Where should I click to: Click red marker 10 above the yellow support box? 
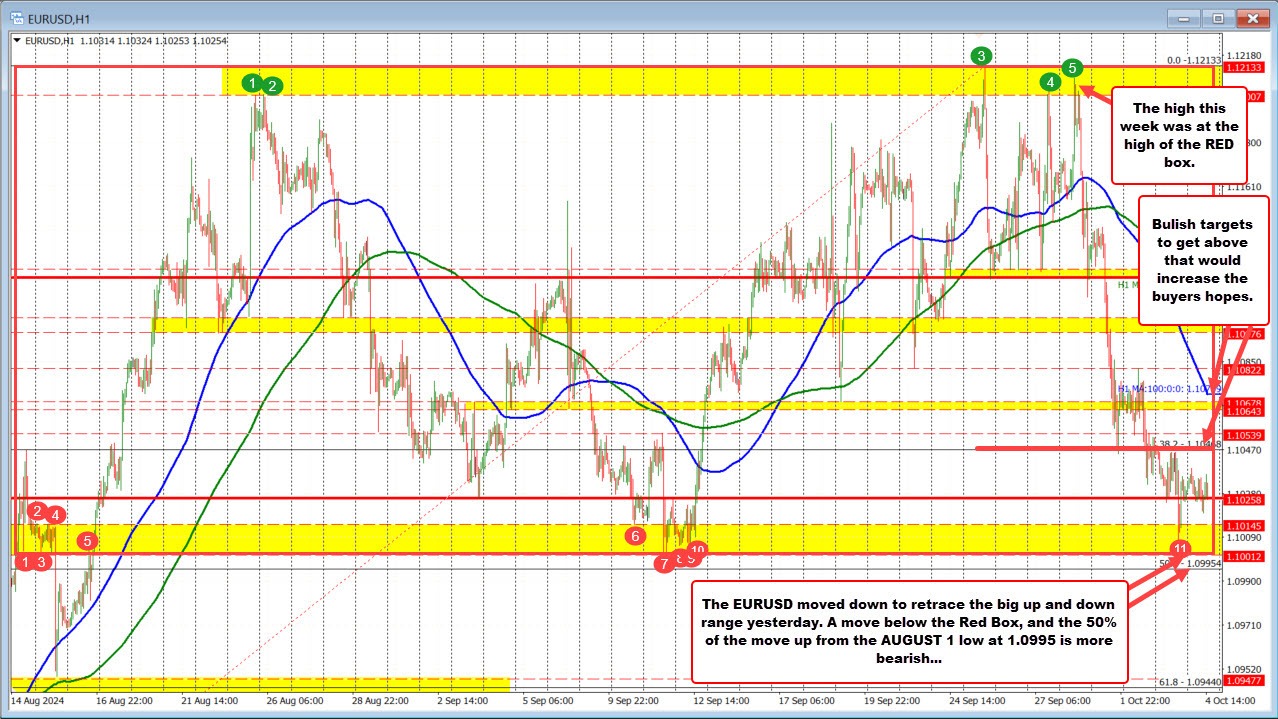[696, 549]
